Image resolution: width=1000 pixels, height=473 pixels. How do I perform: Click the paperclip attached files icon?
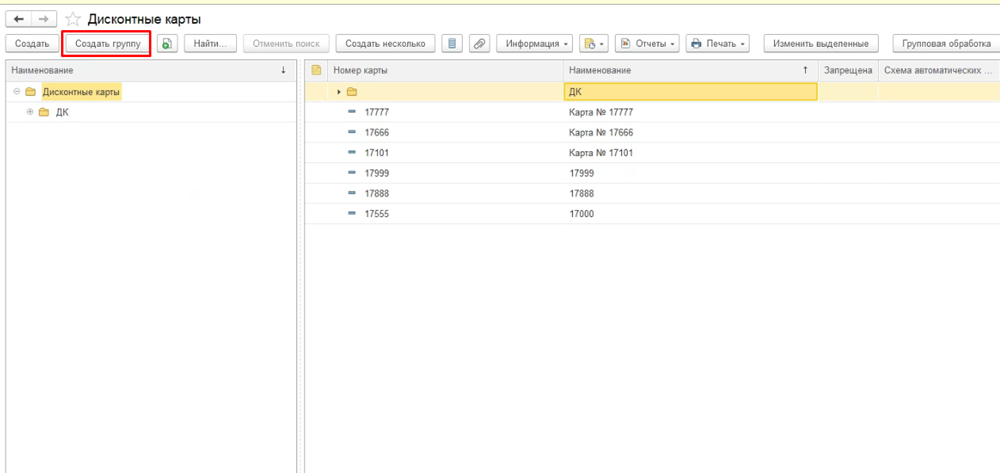tap(479, 44)
